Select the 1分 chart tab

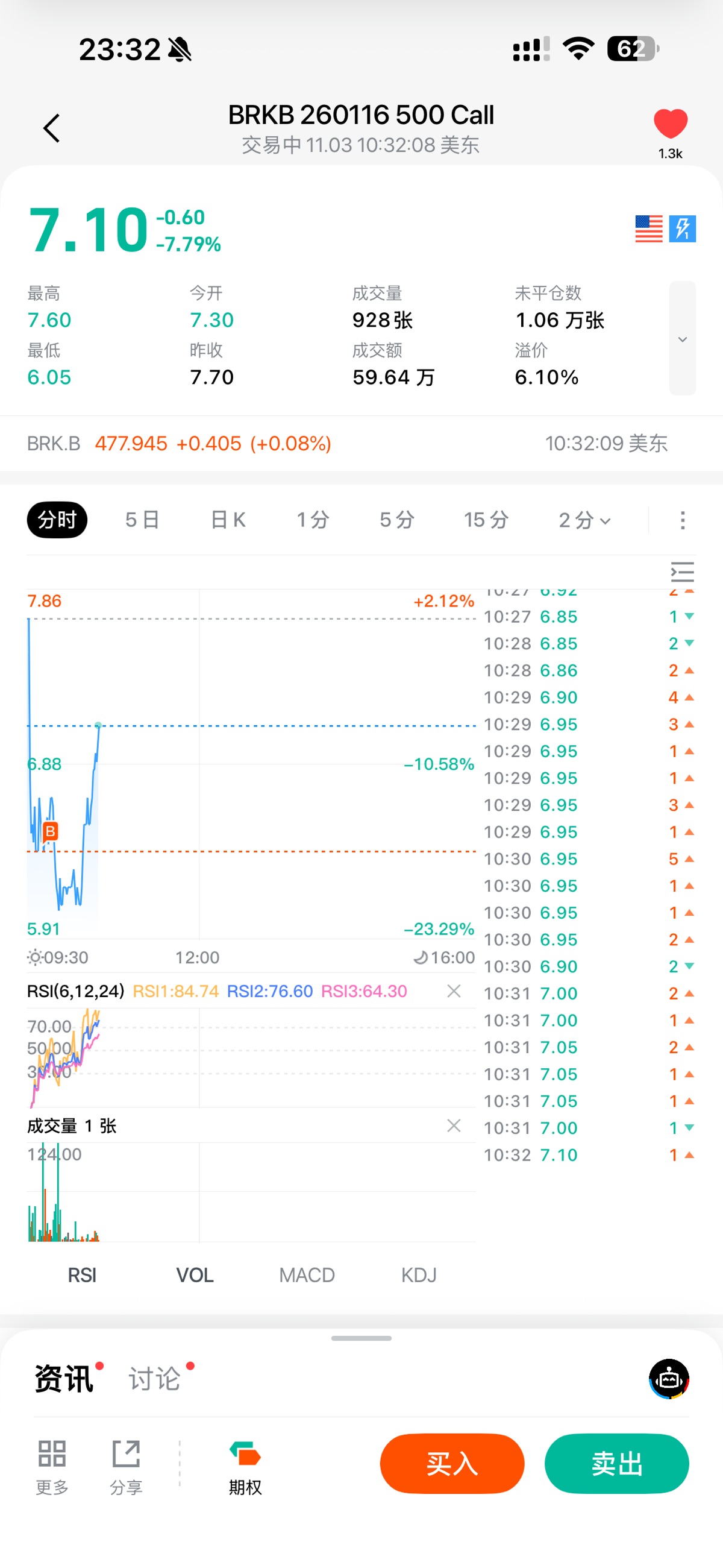[313, 520]
